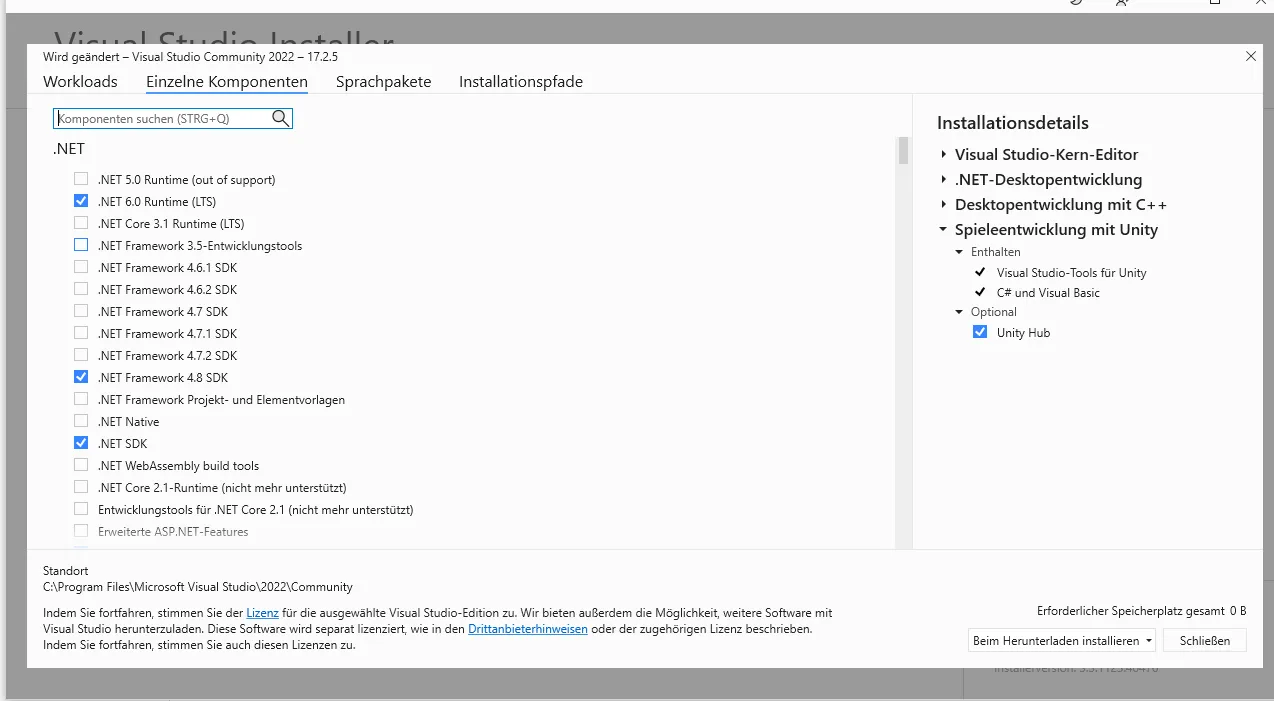The height and width of the screenshot is (701, 1274).
Task: Check .NET Framework 4.6.2 SDK
Action: [81, 289]
